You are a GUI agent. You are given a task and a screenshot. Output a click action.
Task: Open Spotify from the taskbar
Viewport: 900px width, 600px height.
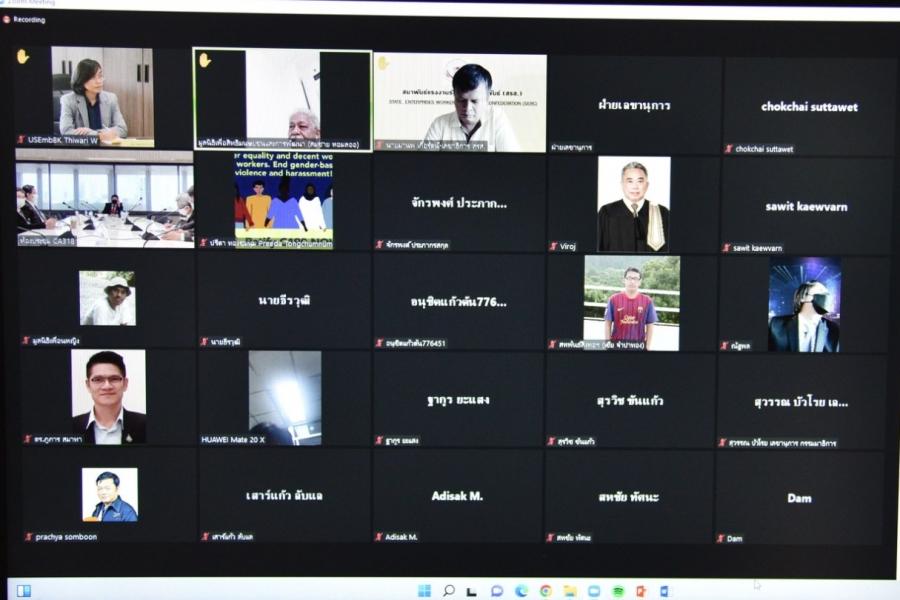(x=618, y=591)
